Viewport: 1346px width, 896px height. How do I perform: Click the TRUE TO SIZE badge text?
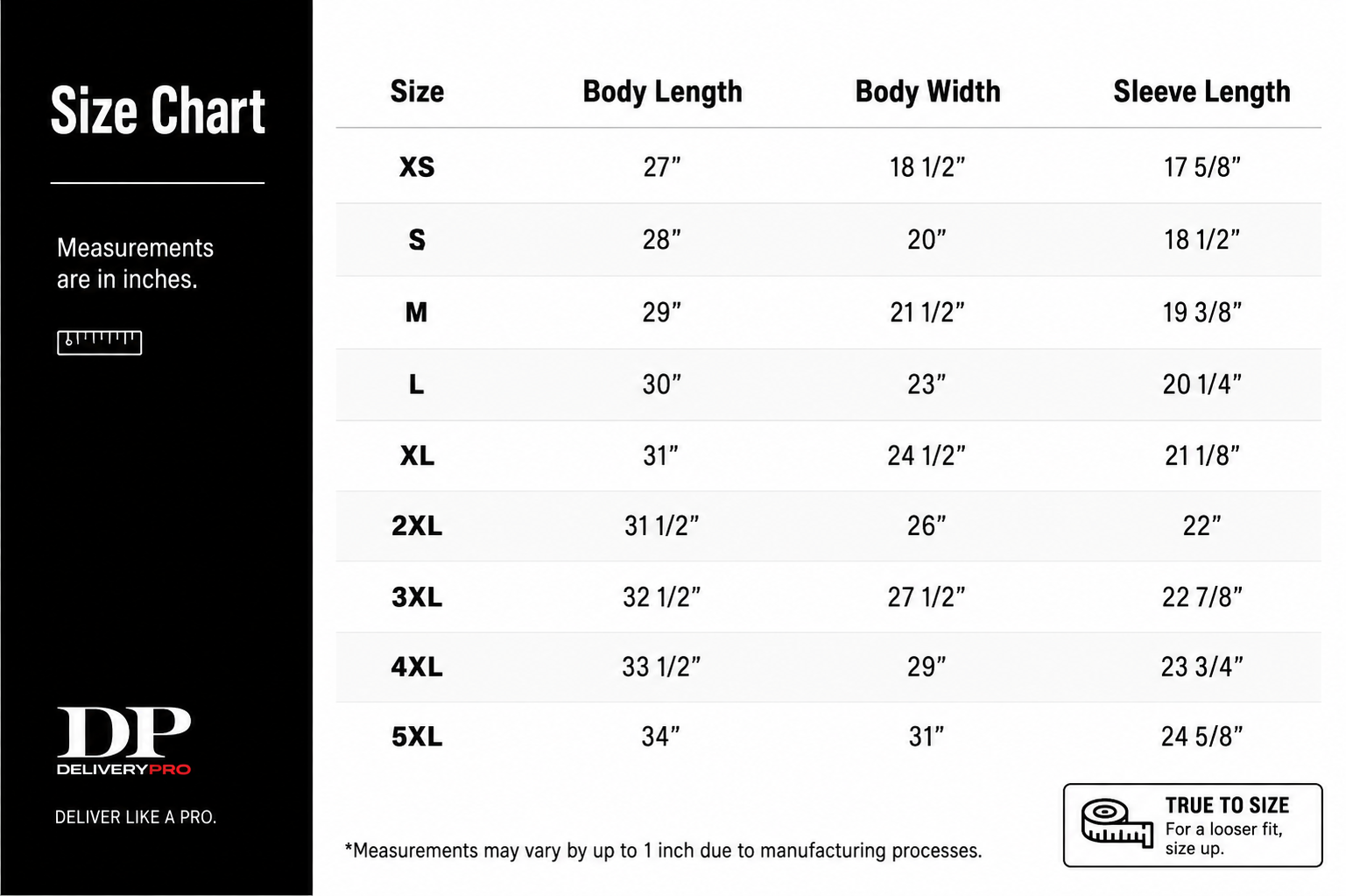(x=1227, y=805)
